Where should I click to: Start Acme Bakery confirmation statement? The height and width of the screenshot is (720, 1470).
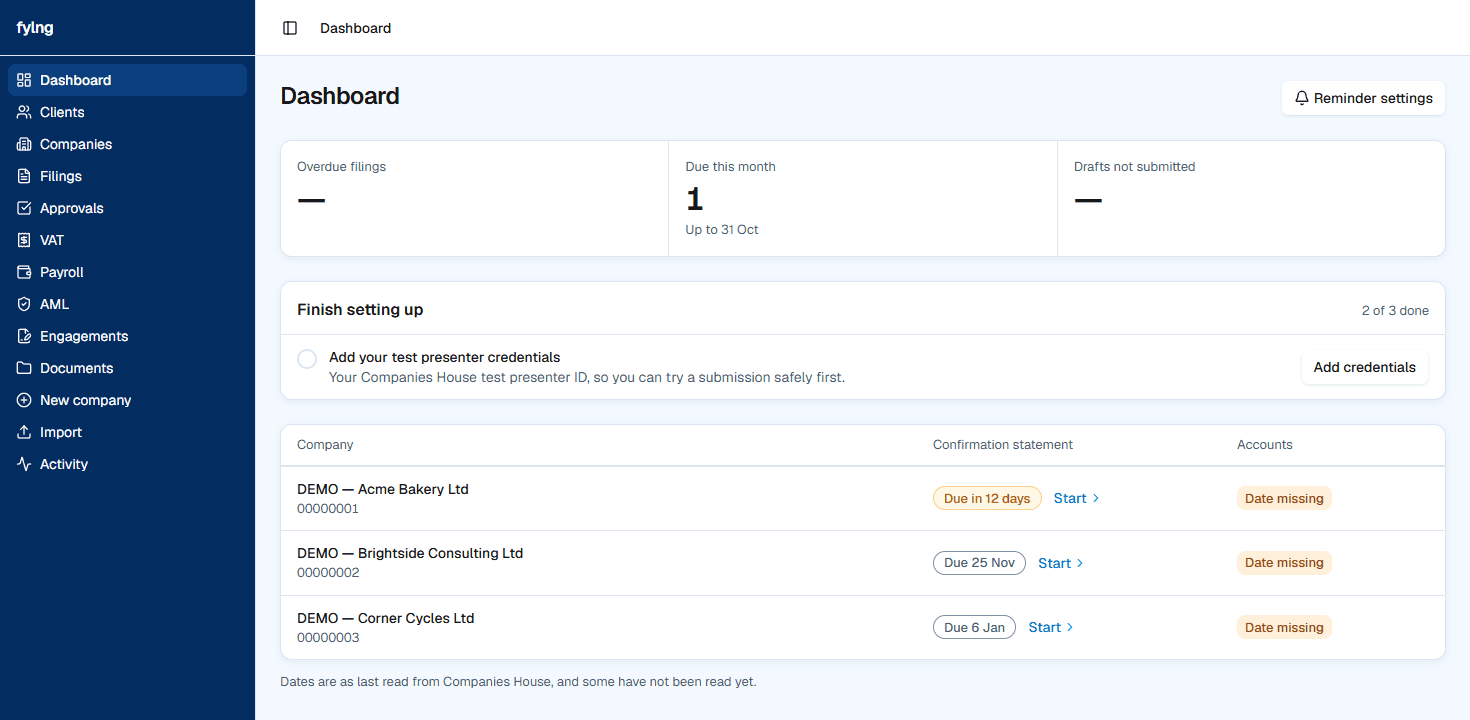[1076, 498]
